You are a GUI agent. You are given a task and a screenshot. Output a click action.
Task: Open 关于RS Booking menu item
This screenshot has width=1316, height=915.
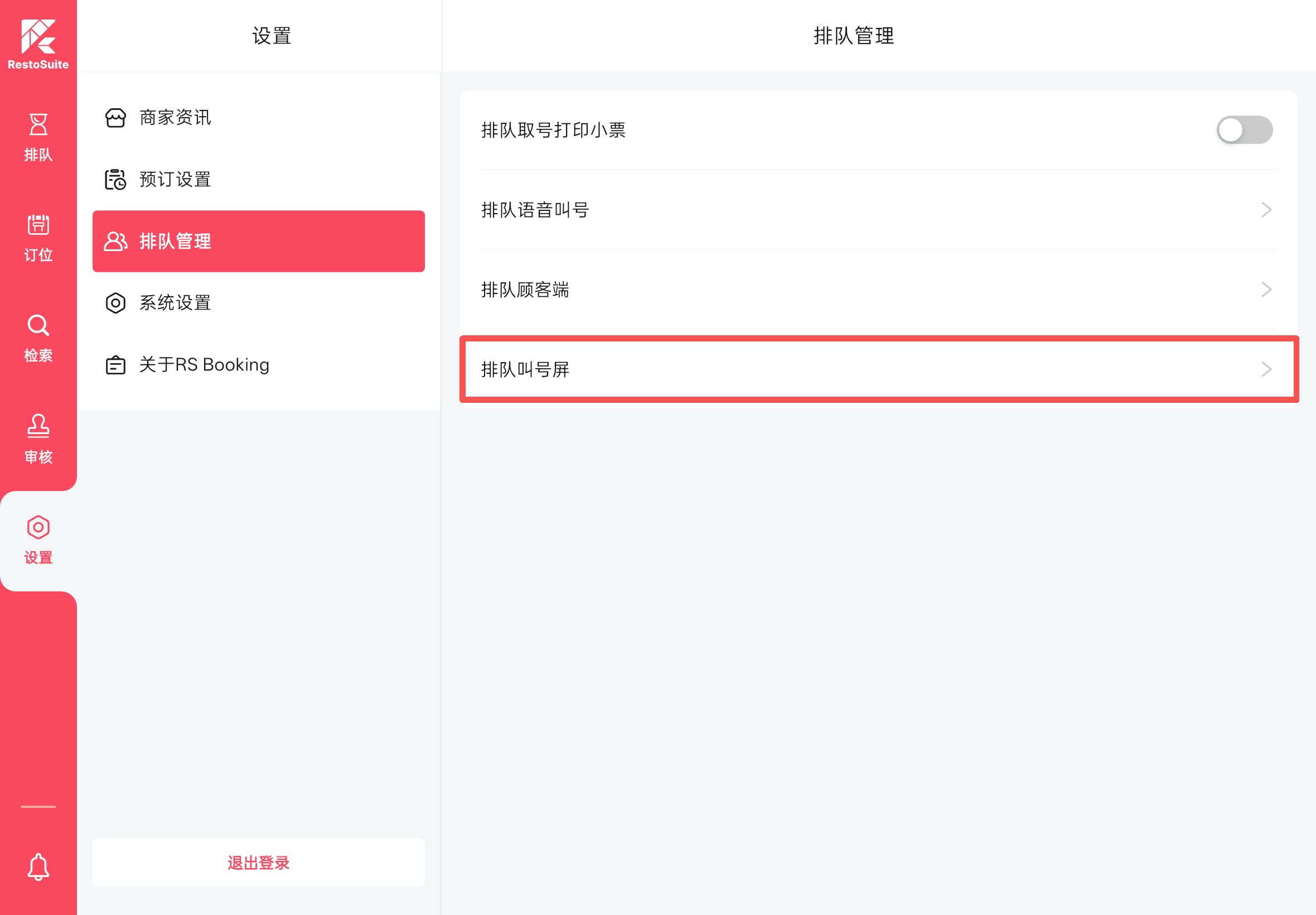pyautogui.click(x=258, y=365)
